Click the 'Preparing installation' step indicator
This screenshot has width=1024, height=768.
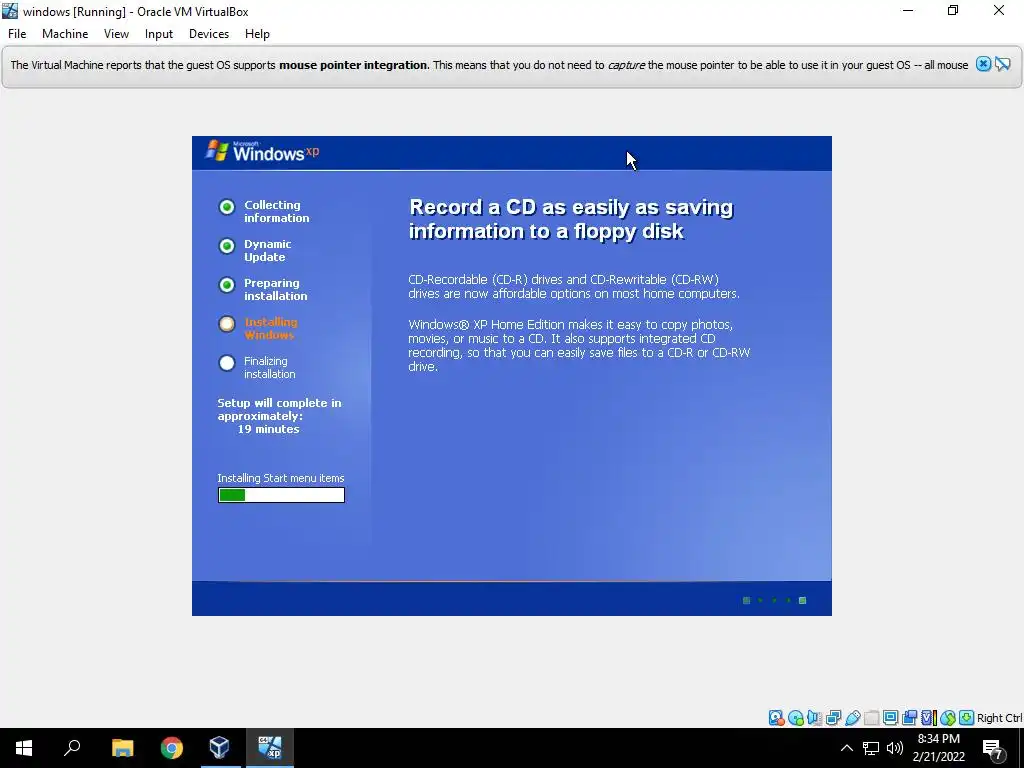click(227, 285)
